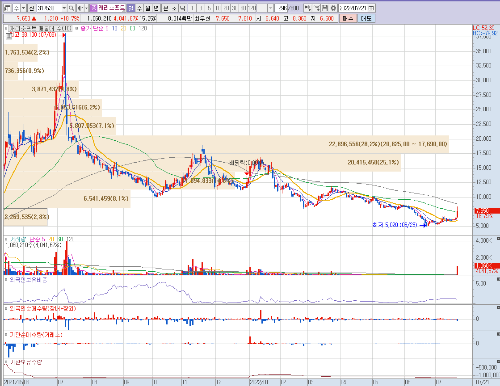
Task: Select the 일 (daily) chart period button
Action: 131,8
